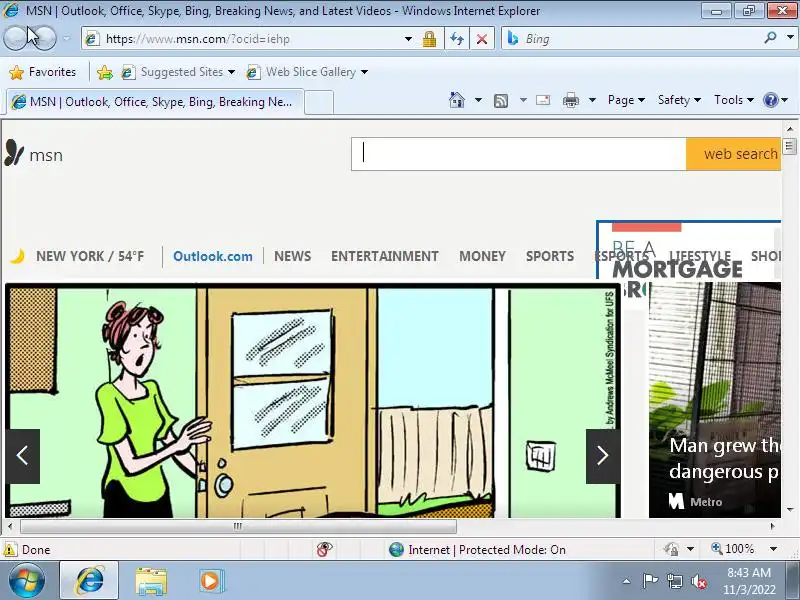
Task: Click next slide arrow on comic carousel
Action: (603, 456)
